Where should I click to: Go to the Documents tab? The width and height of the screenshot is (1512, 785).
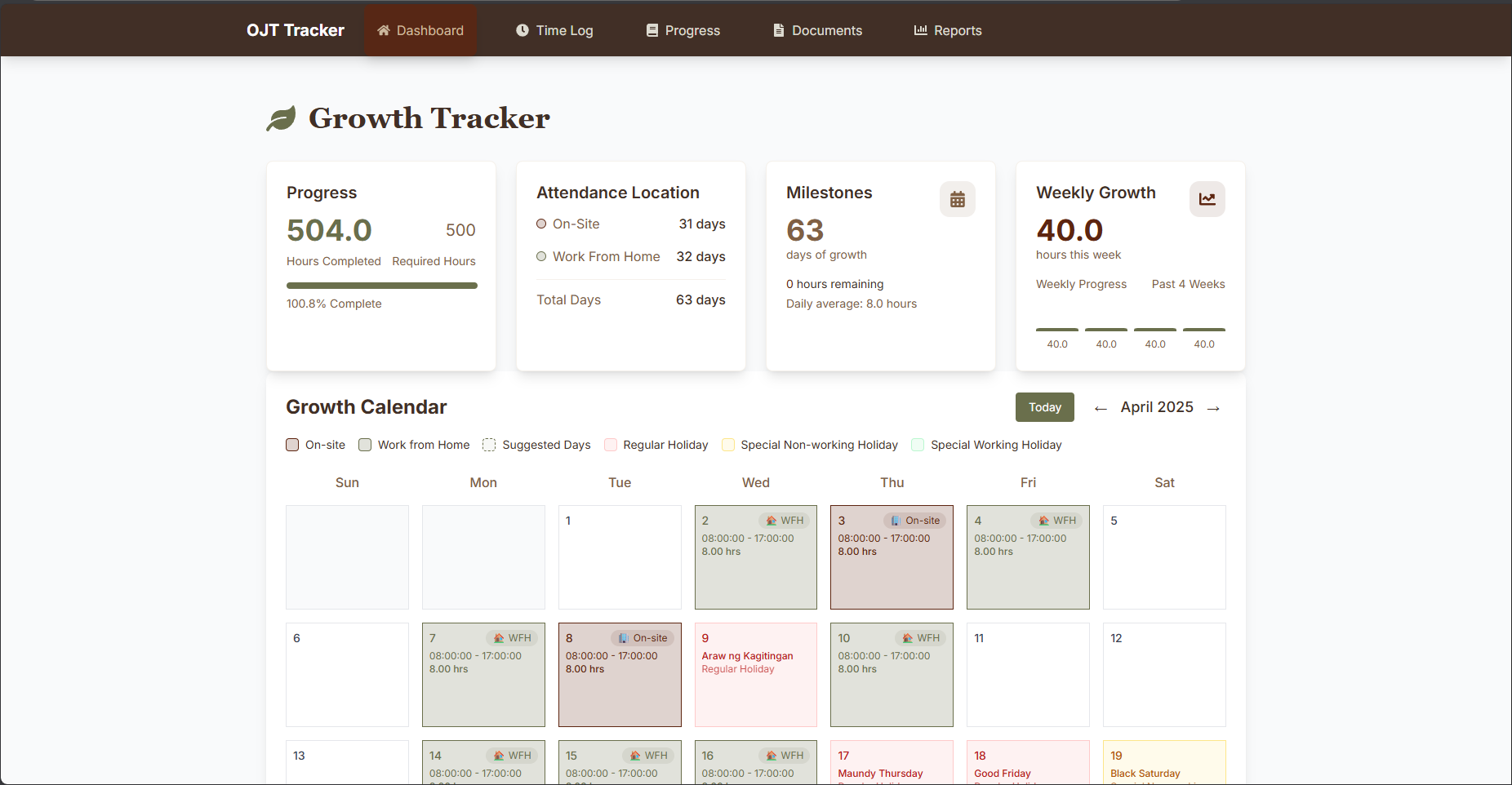pos(817,30)
